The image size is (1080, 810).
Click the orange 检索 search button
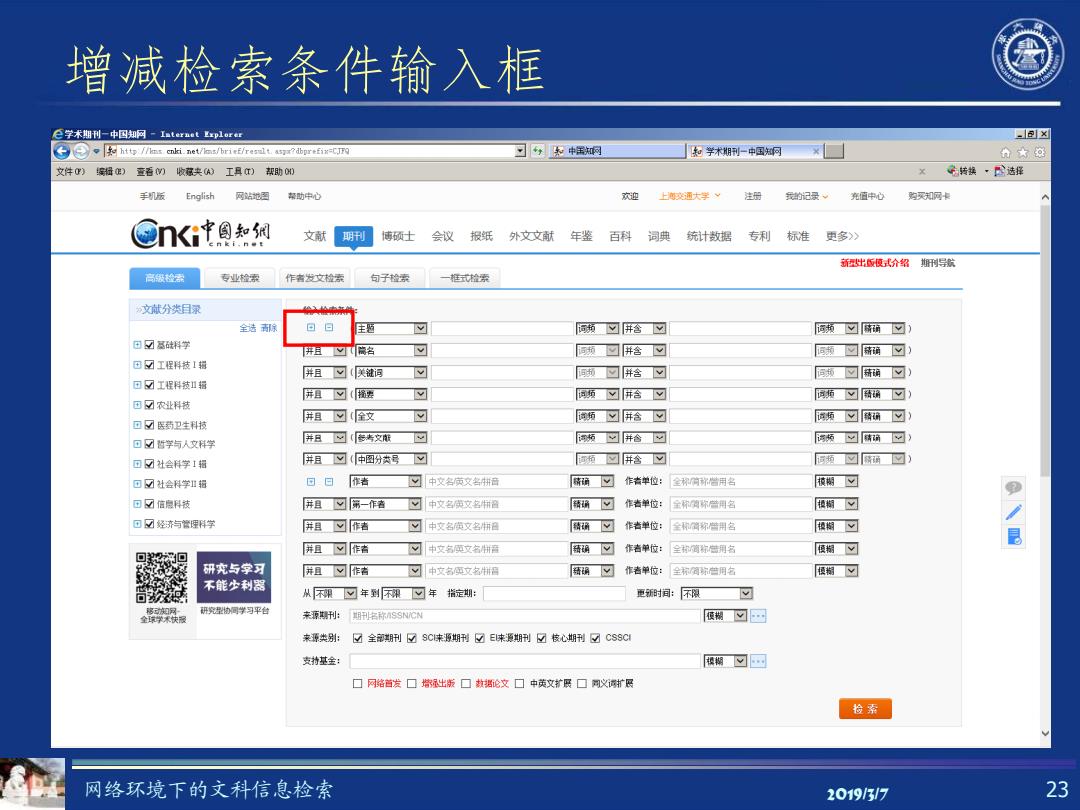point(865,709)
